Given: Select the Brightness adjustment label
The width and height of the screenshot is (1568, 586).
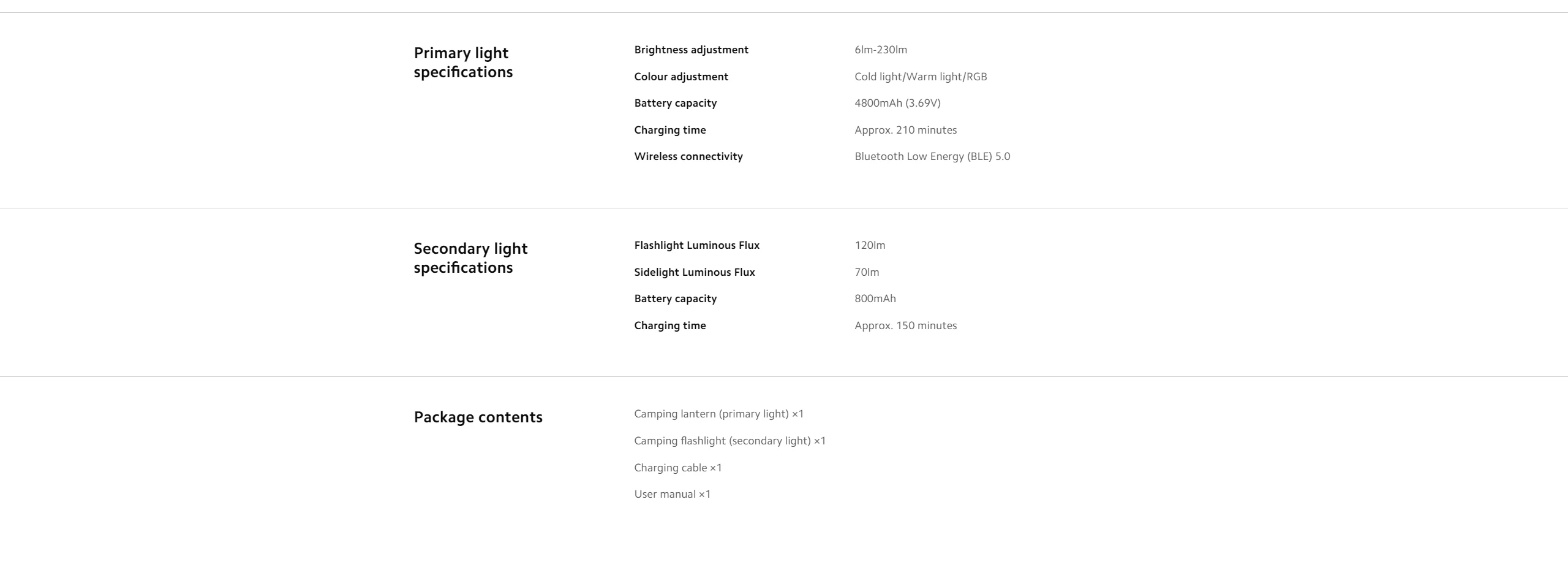Looking at the screenshot, I should point(691,50).
